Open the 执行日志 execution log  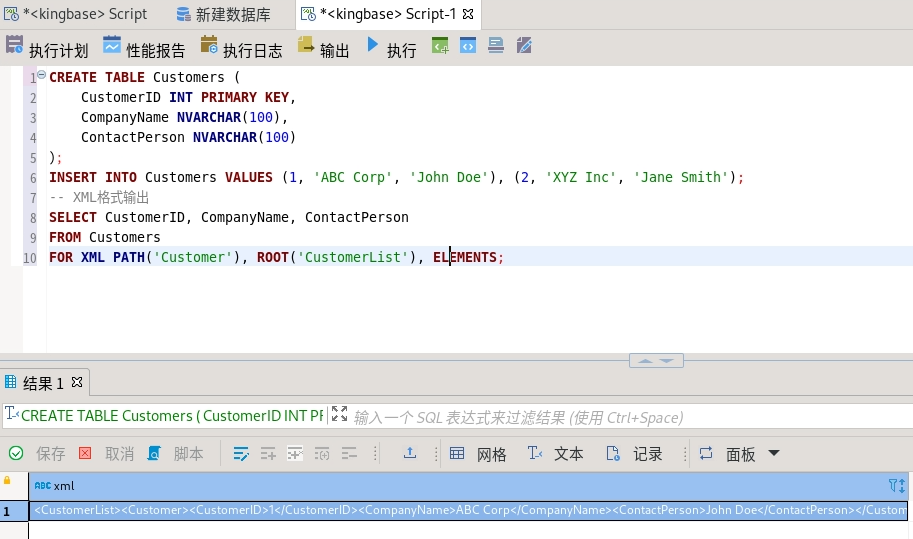pyautogui.click(x=241, y=48)
